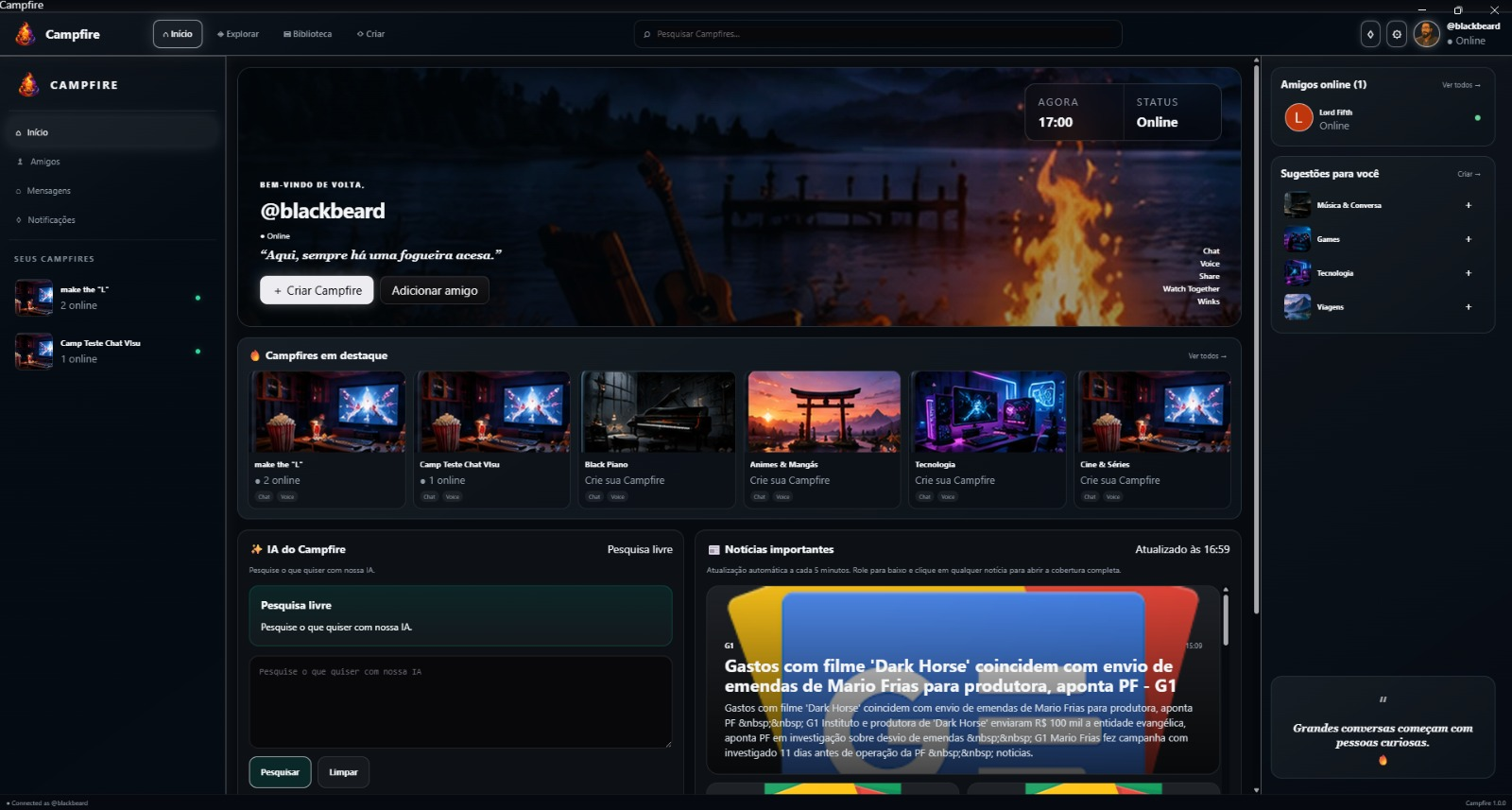
Task: Click the Watch Together label in the banner
Action: point(1191,289)
